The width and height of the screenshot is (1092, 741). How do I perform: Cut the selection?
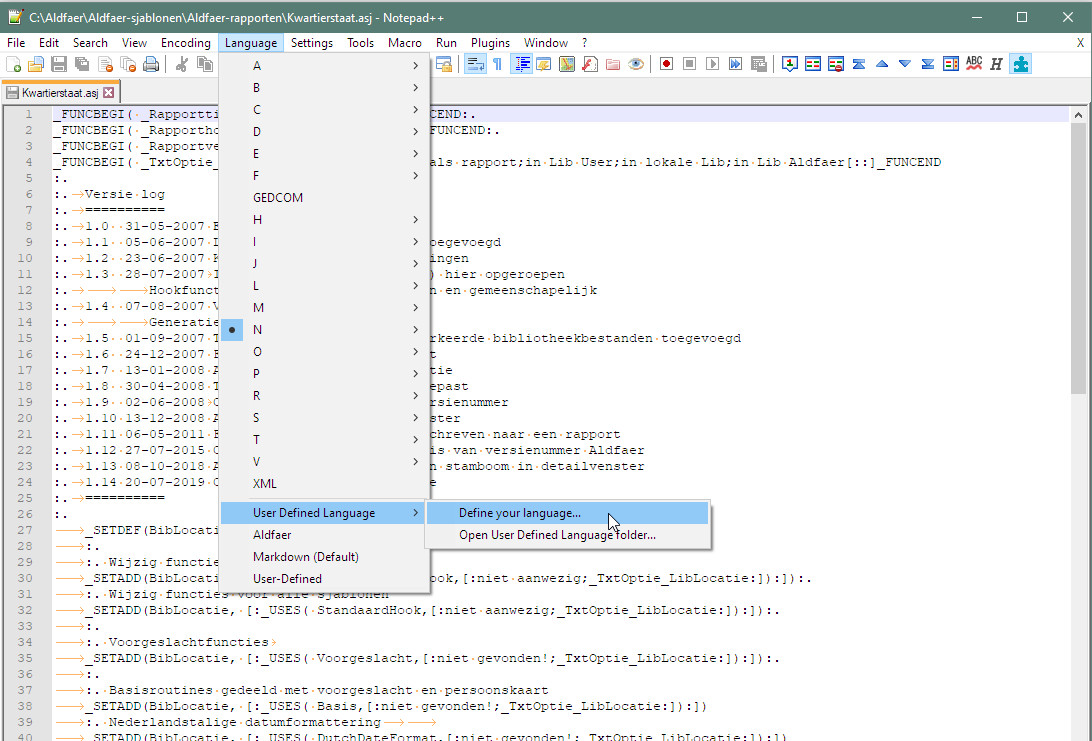point(181,63)
